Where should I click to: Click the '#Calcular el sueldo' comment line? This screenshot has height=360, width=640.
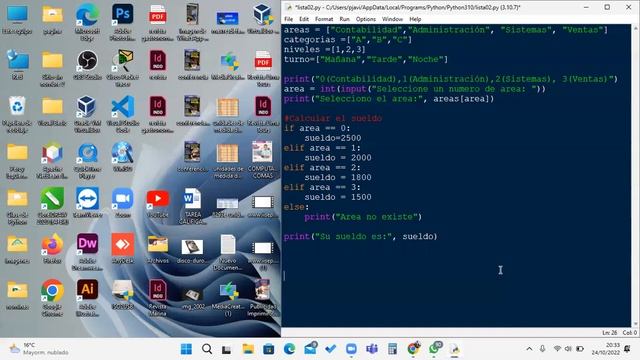tap(333, 118)
